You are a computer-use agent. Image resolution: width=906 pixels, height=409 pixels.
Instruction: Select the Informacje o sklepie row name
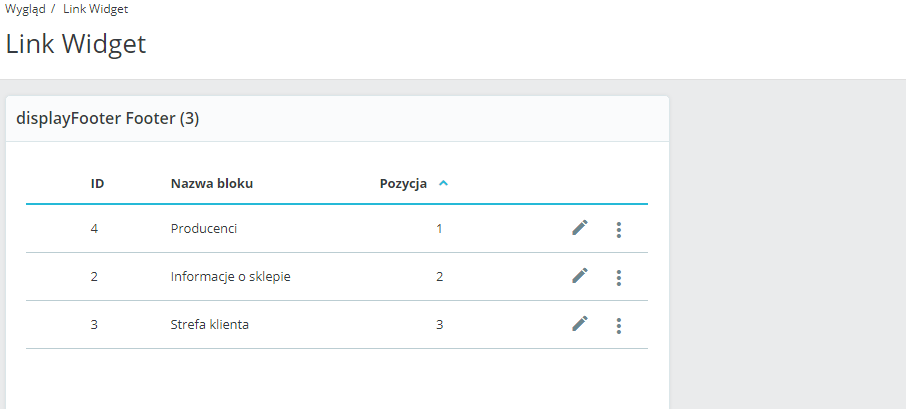tap(230, 277)
